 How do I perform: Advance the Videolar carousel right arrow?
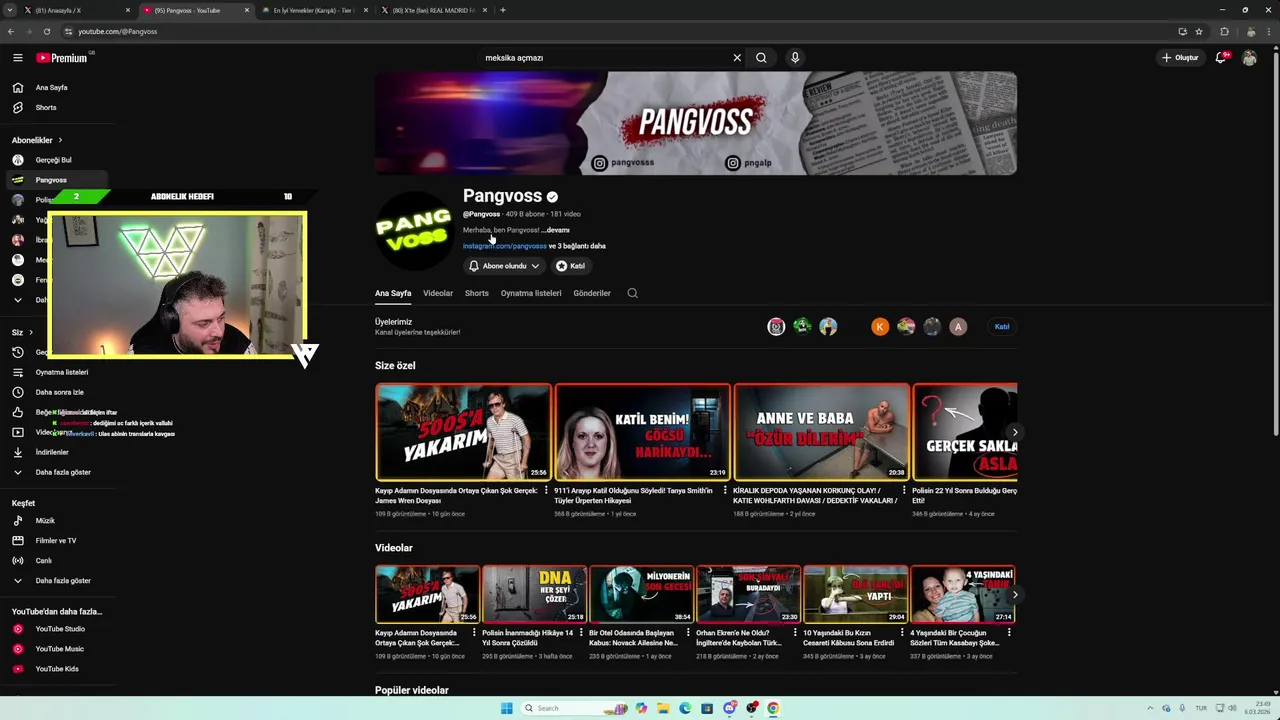point(1014,595)
